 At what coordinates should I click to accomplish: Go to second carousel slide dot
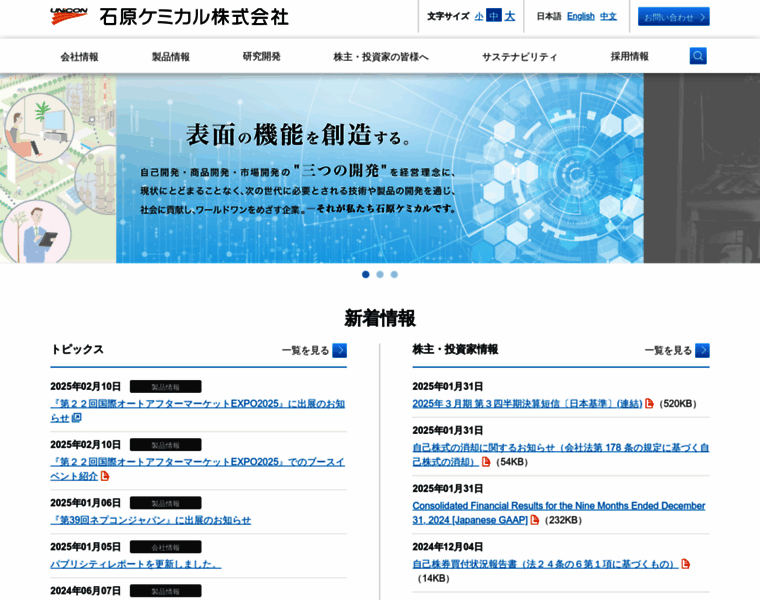tap(380, 274)
